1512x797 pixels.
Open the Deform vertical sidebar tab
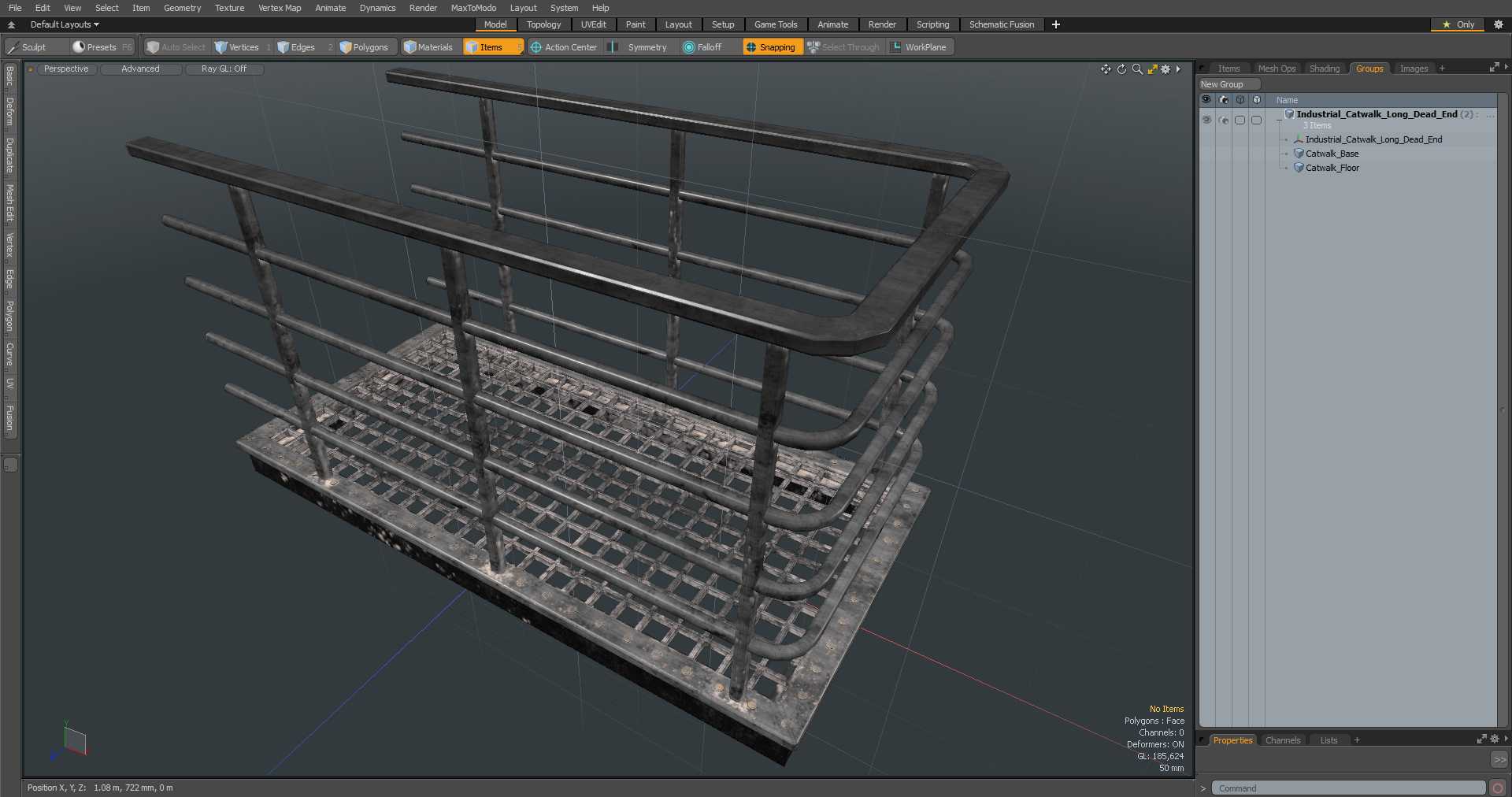click(9, 112)
